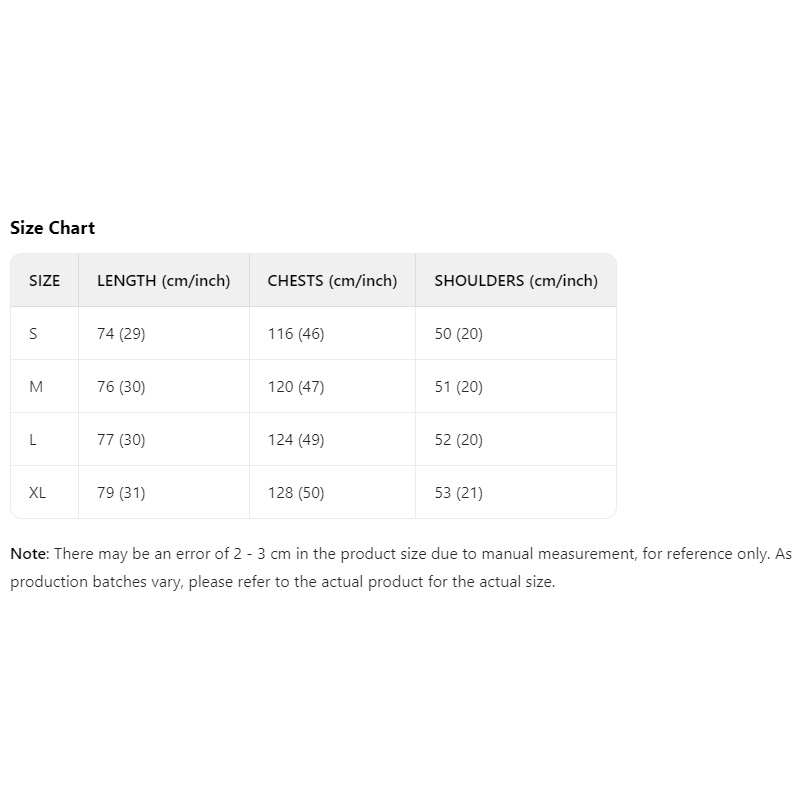805x805 pixels.
Task: Click the CHESTS (cm/inch) column header
Action: point(332,281)
